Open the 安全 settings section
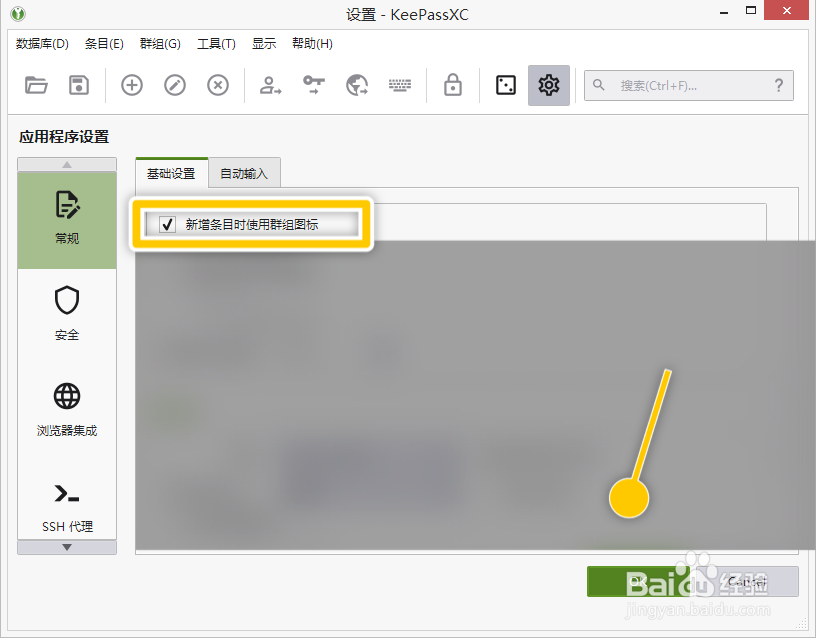Image resolution: width=816 pixels, height=638 pixels. click(x=66, y=312)
